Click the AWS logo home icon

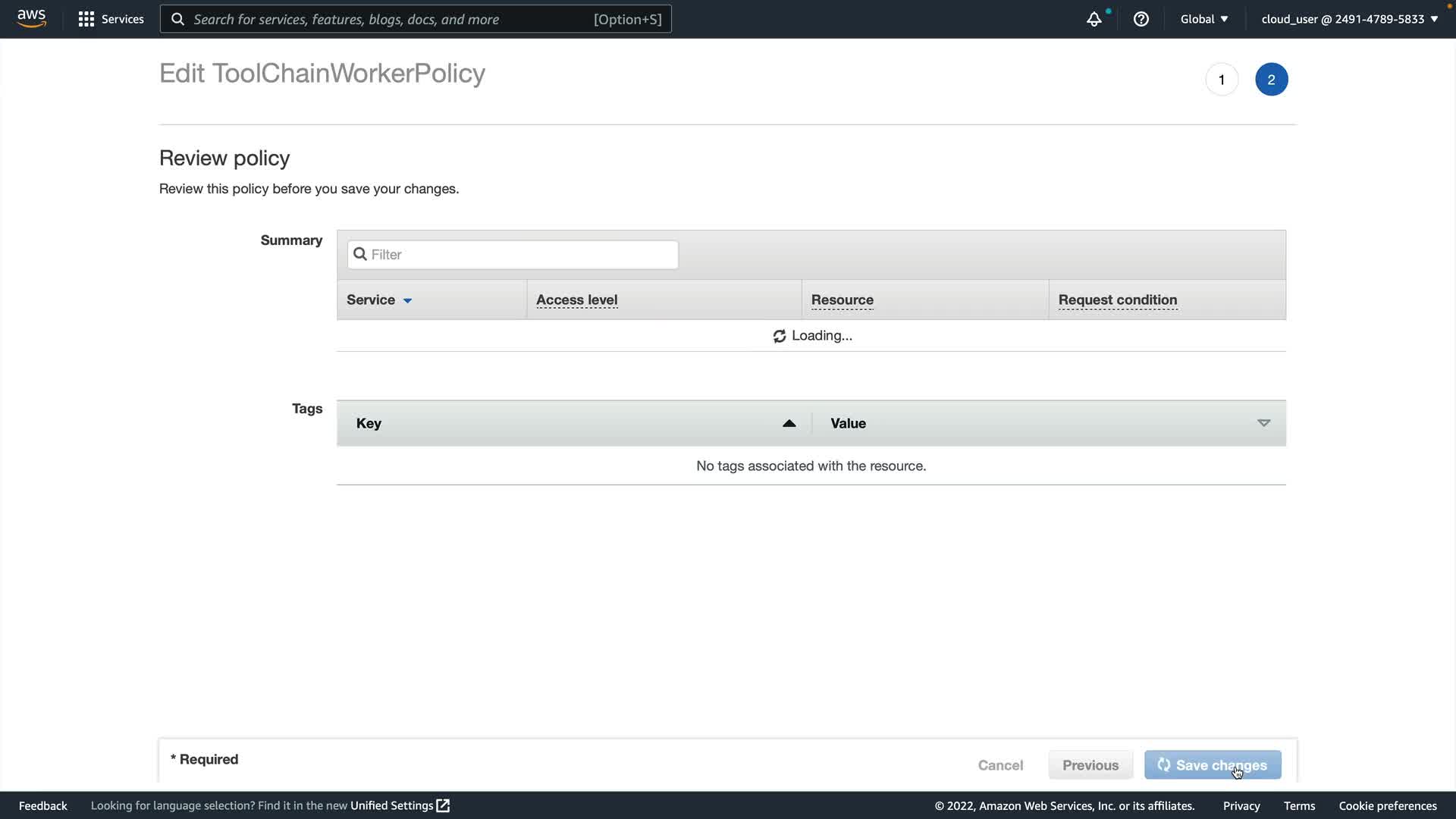[31, 18]
